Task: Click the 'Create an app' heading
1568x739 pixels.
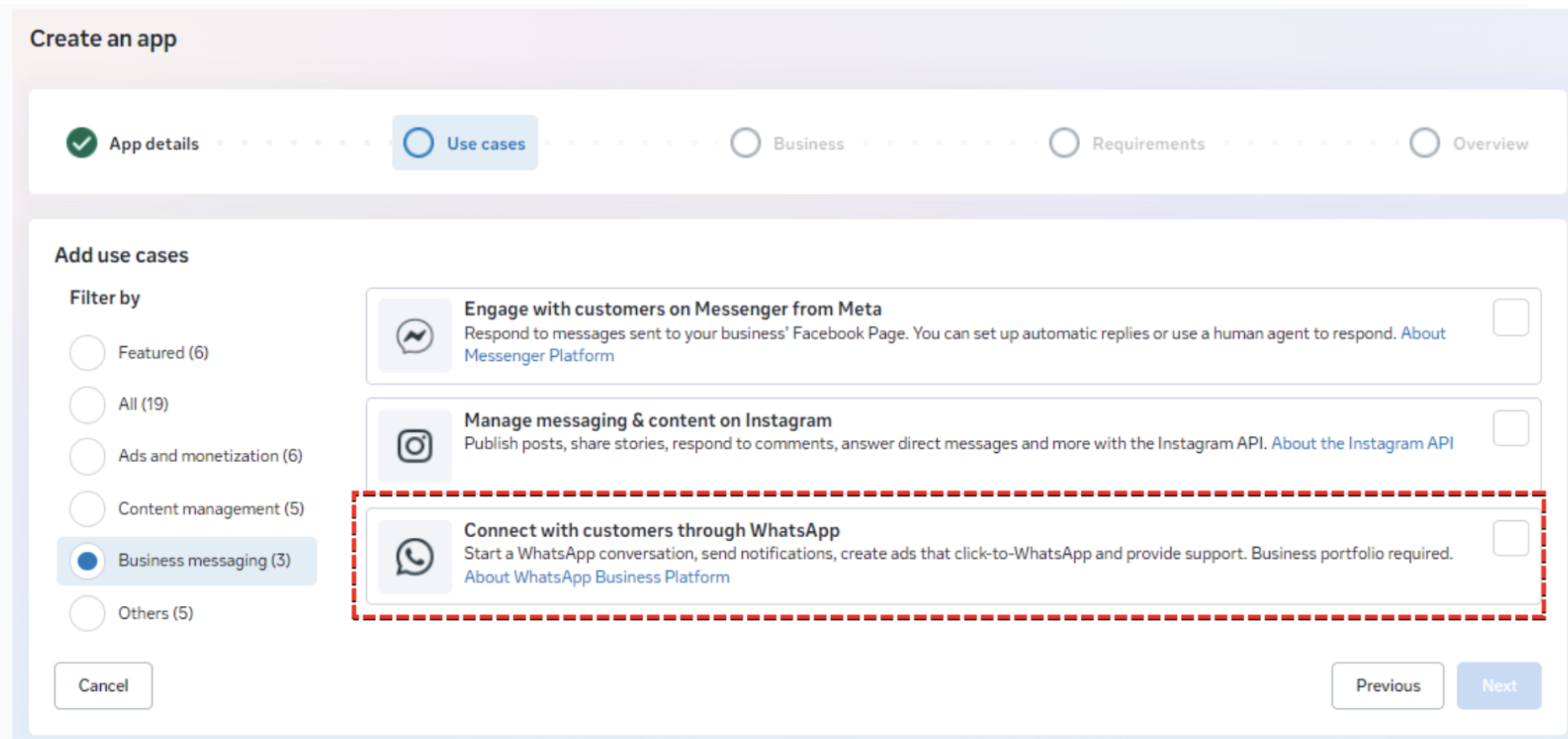Action: pyautogui.click(x=103, y=39)
